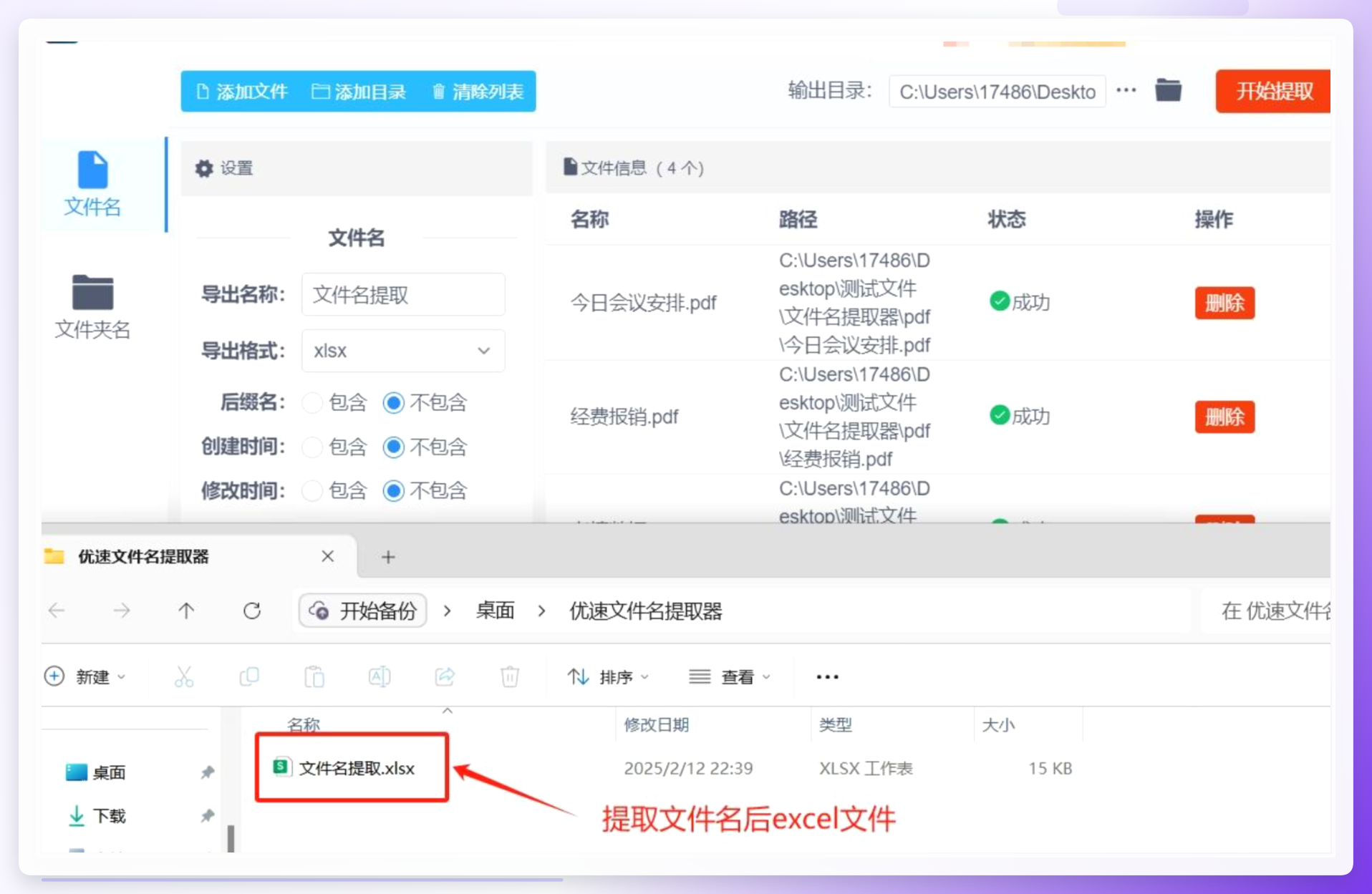Click success status icon for 经费报销.pdf
Image resolution: width=1372 pixels, height=894 pixels.
[x=1000, y=415]
